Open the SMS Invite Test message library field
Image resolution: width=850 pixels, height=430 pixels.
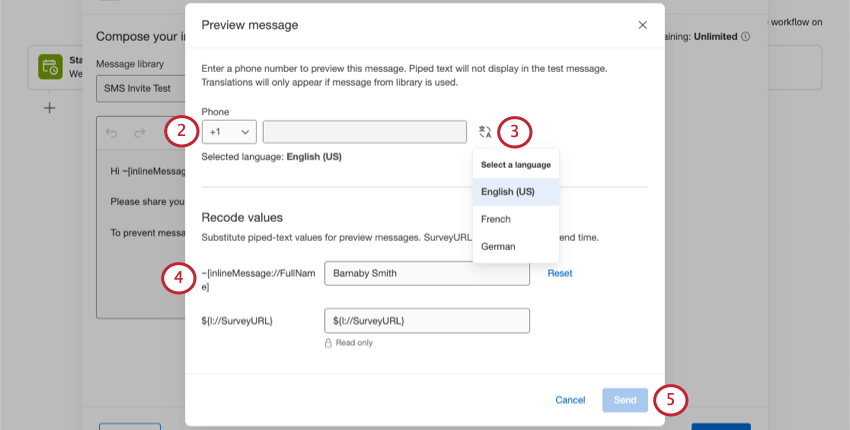[141, 88]
